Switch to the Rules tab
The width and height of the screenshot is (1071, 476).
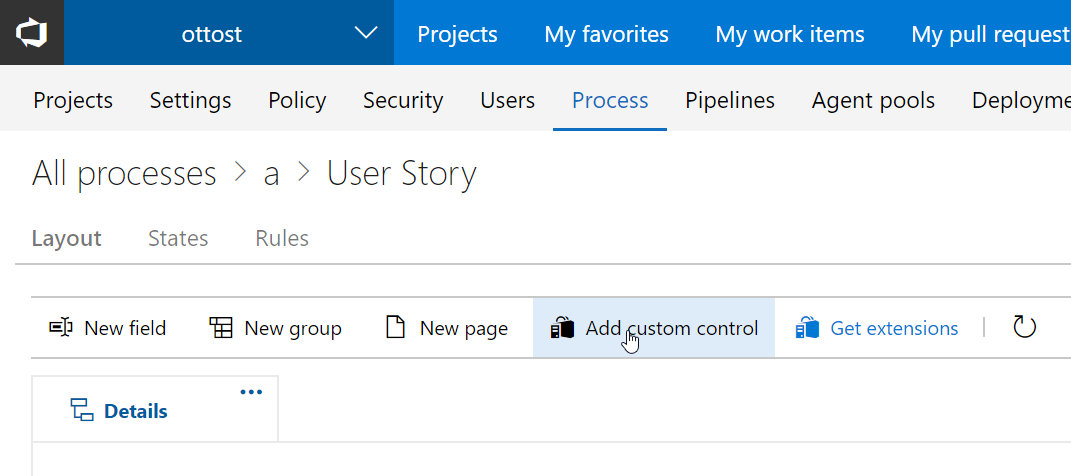(x=282, y=238)
